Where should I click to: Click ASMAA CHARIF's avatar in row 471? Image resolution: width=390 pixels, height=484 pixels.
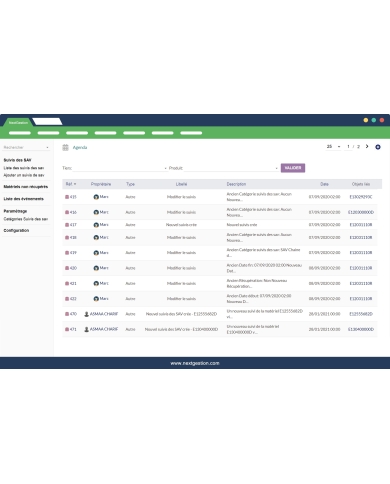pyautogui.click(x=86, y=329)
